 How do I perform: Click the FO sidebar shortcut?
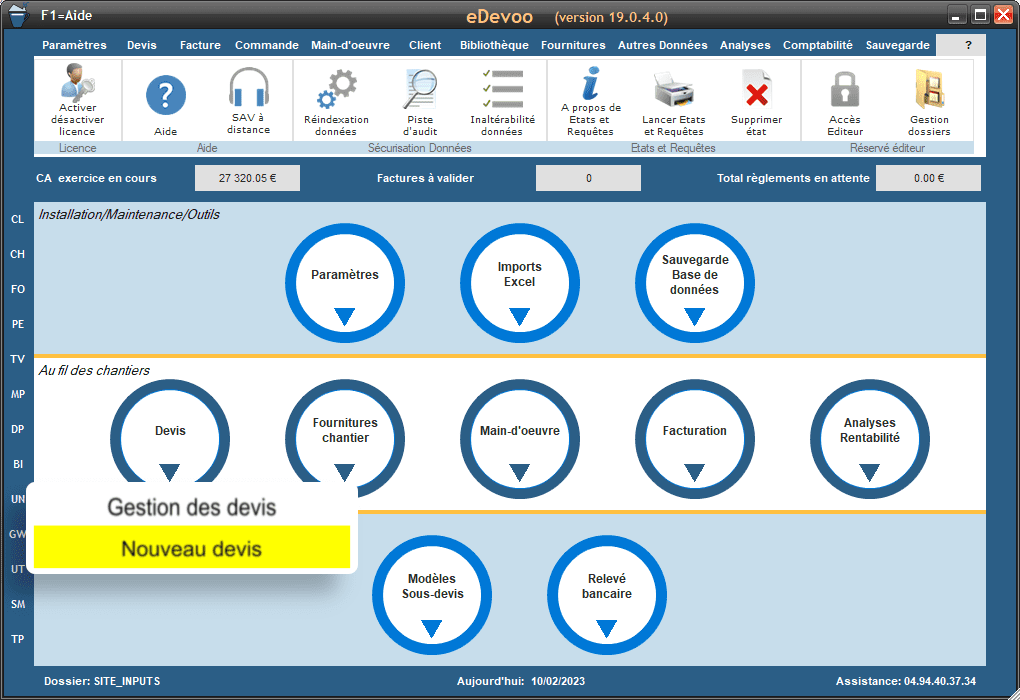tap(18, 289)
